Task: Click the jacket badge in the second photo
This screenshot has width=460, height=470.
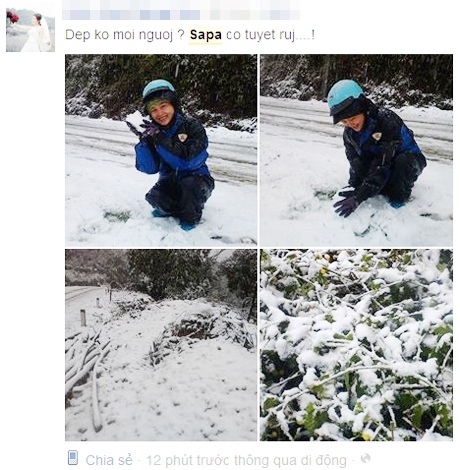Action: click(377, 136)
